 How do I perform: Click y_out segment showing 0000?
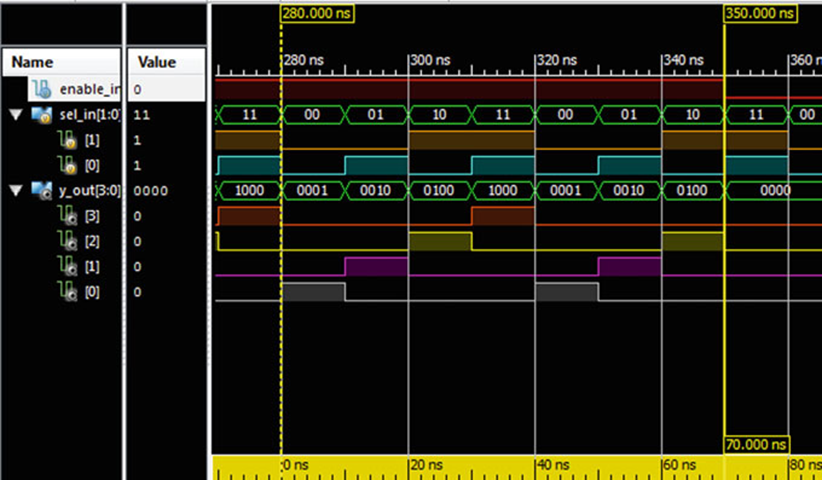point(773,191)
